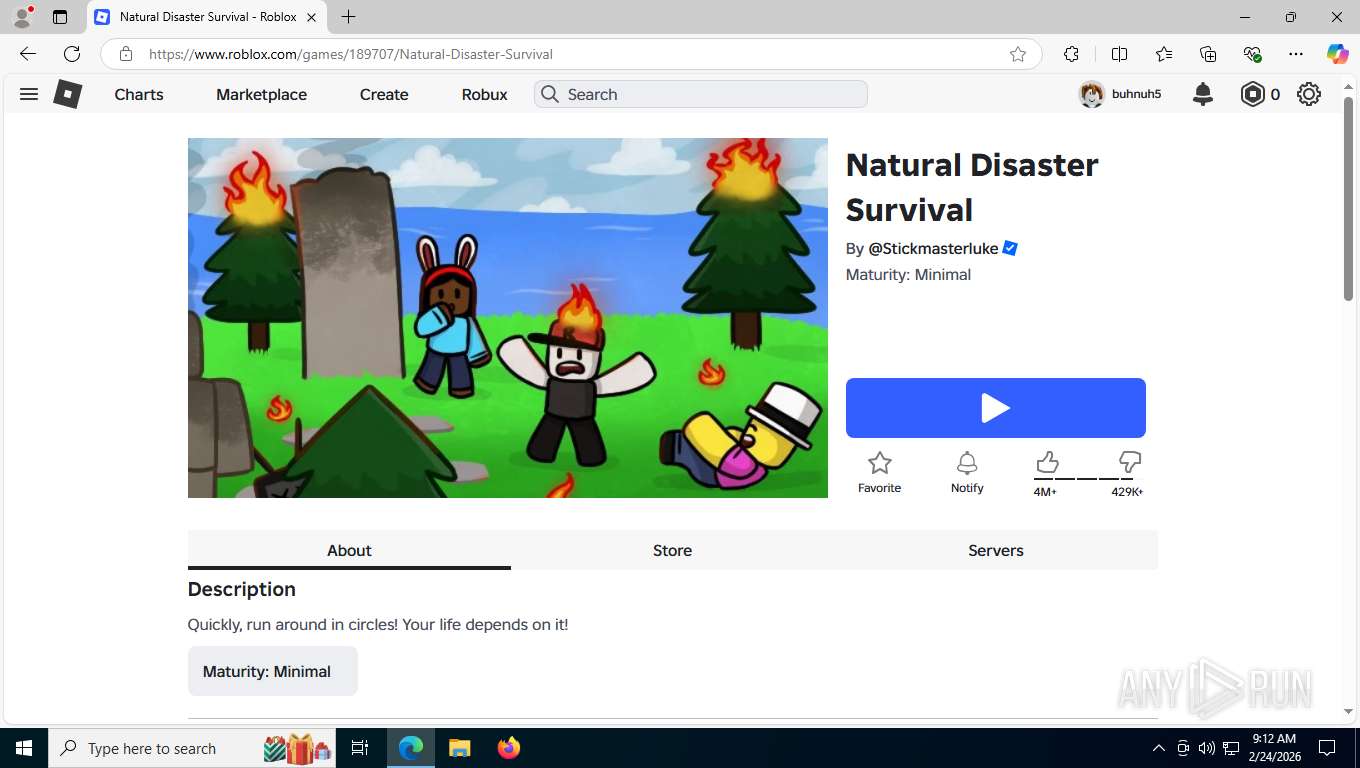The image size is (1360, 768).
Task: Open Charts in Roblox navigation
Action: pyautogui.click(x=139, y=94)
